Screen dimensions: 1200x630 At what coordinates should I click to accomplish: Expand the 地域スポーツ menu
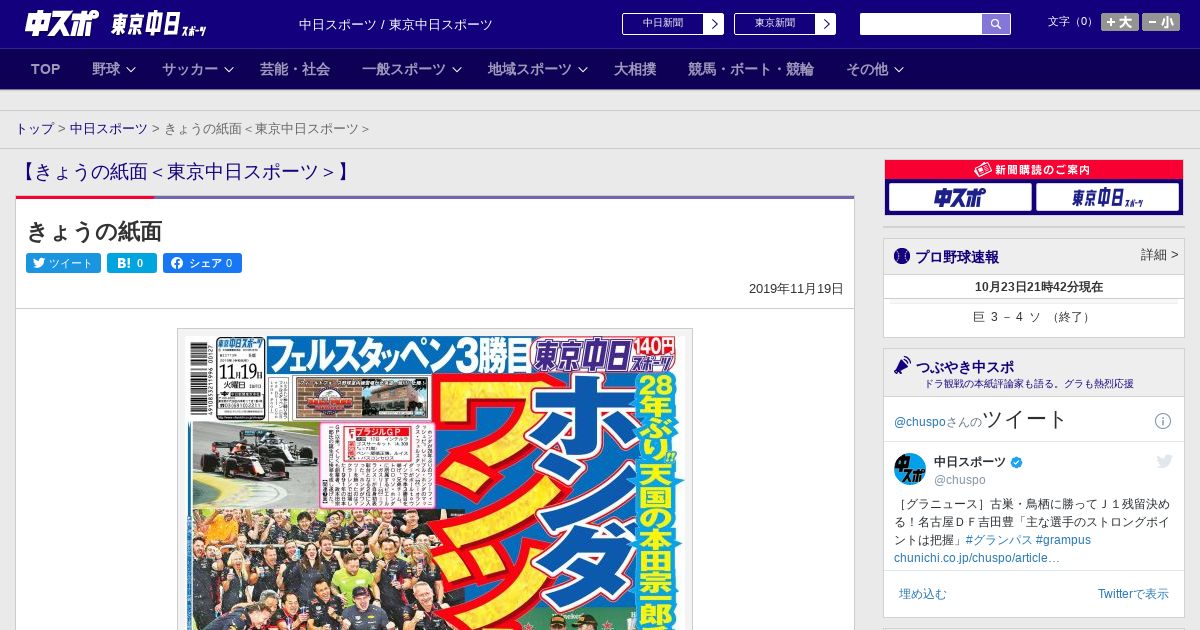[537, 69]
